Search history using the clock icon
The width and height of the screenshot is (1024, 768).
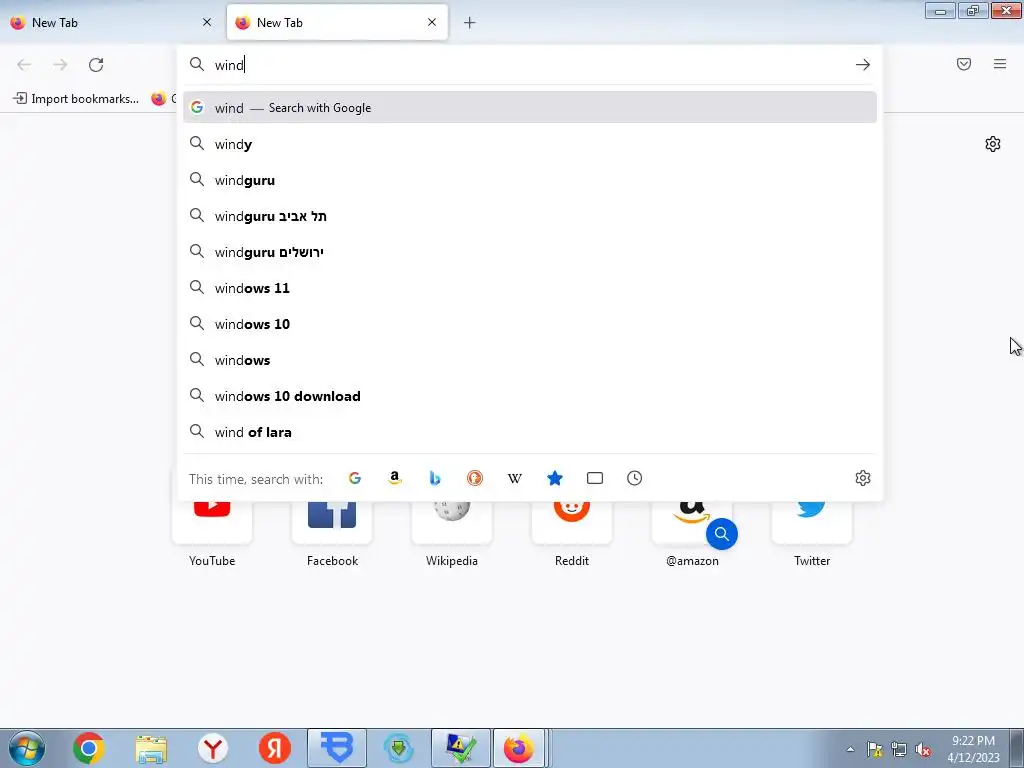click(x=635, y=478)
